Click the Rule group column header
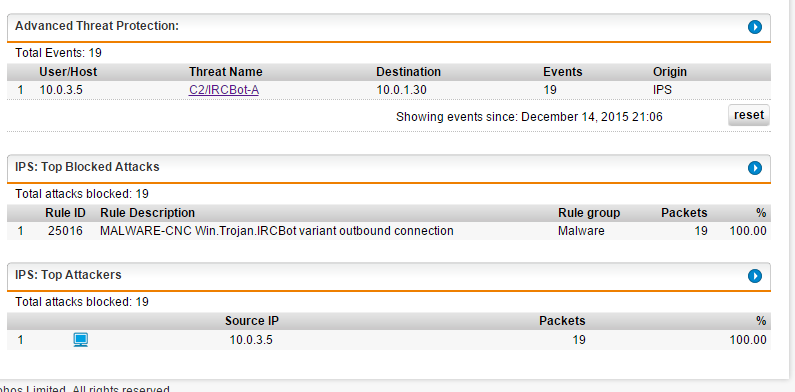 click(x=589, y=213)
